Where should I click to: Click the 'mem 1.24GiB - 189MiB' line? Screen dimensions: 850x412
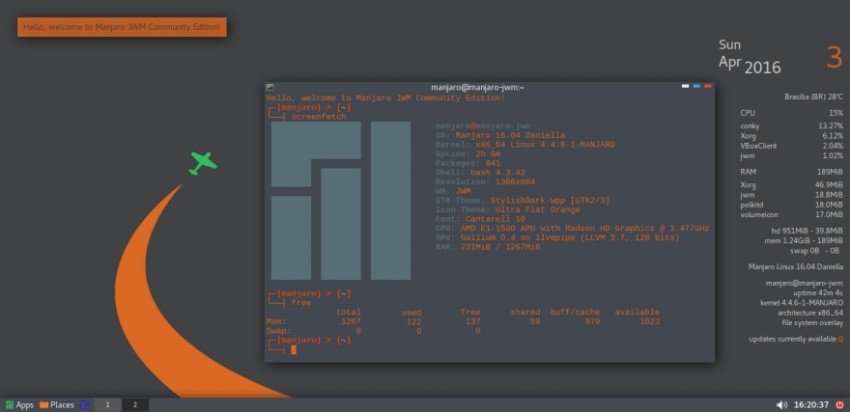coord(802,241)
